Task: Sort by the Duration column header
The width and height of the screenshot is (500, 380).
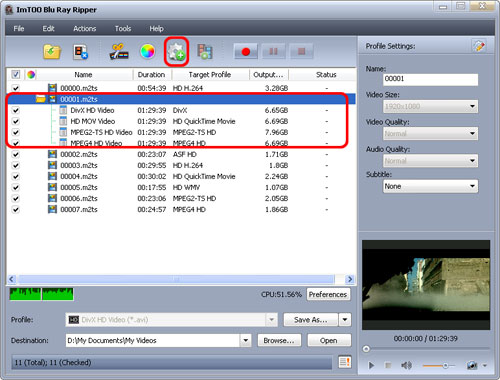Action: click(x=152, y=75)
